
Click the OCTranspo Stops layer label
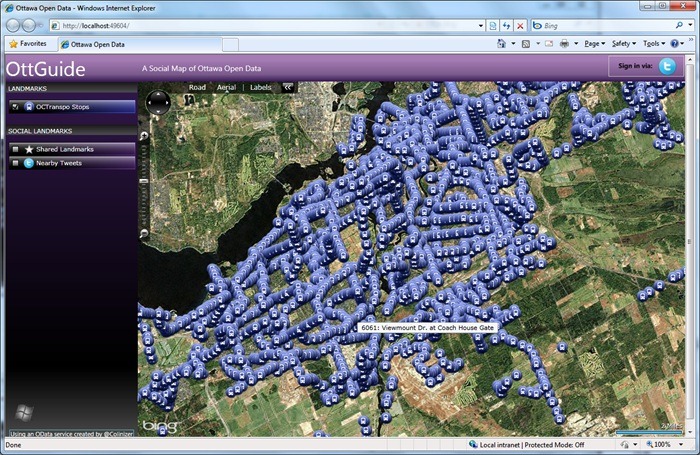pyautogui.click(x=62, y=107)
